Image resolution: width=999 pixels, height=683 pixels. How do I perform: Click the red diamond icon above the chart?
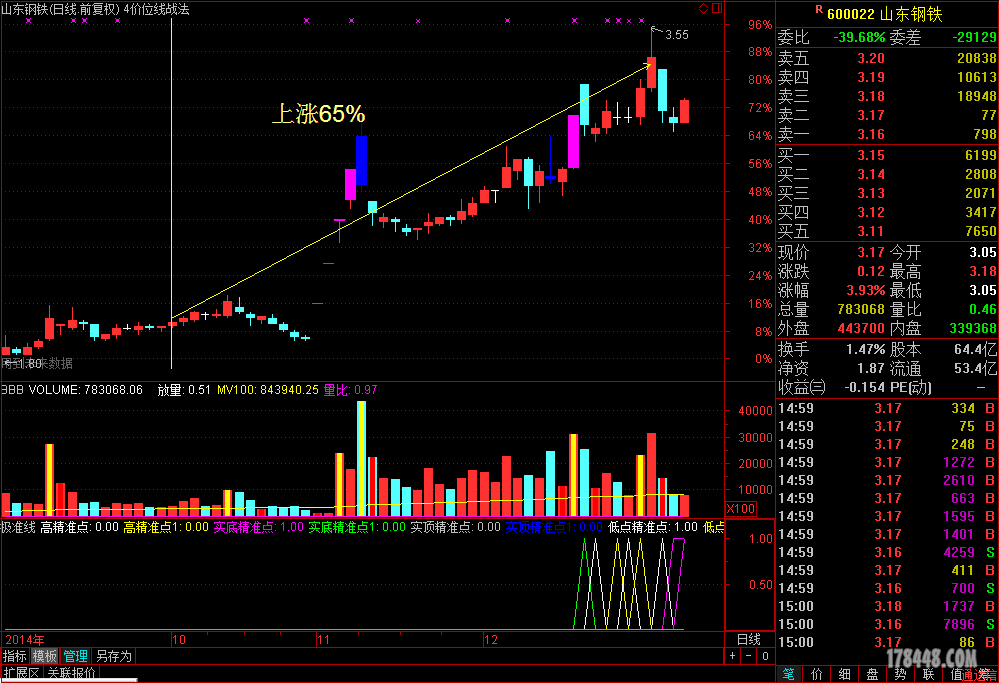(x=703, y=8)
